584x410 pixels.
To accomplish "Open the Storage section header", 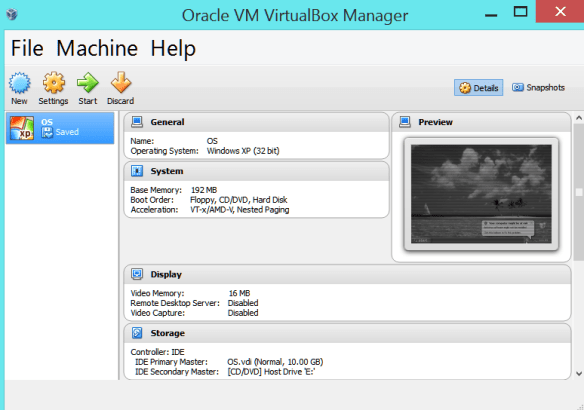I will pos(347,333).
